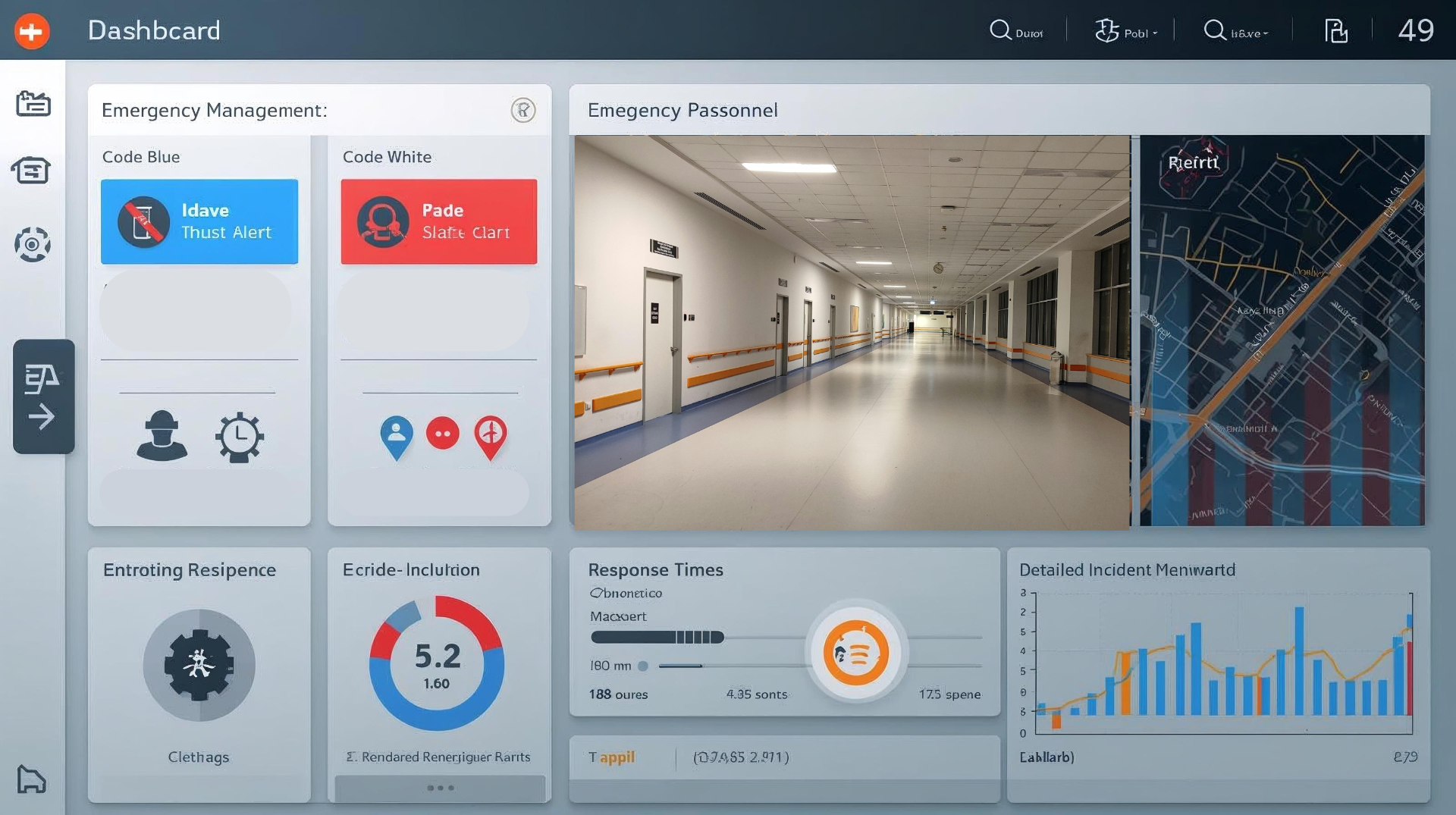Click the Duror search item

click(x=1016, y=31)
